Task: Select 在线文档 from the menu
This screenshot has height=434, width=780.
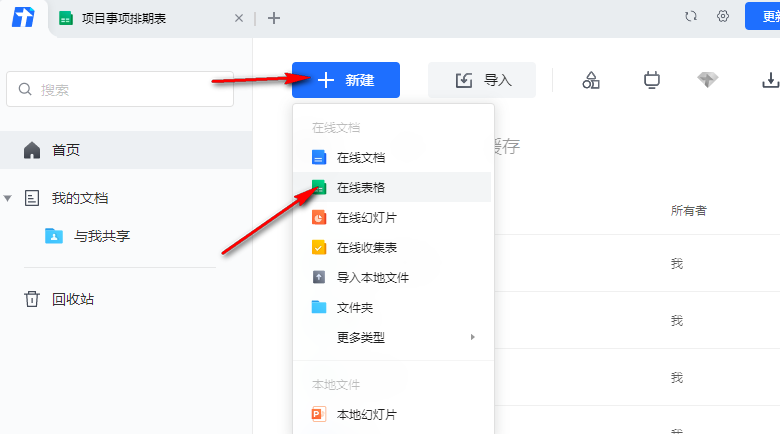Action: tap(361, 157)
